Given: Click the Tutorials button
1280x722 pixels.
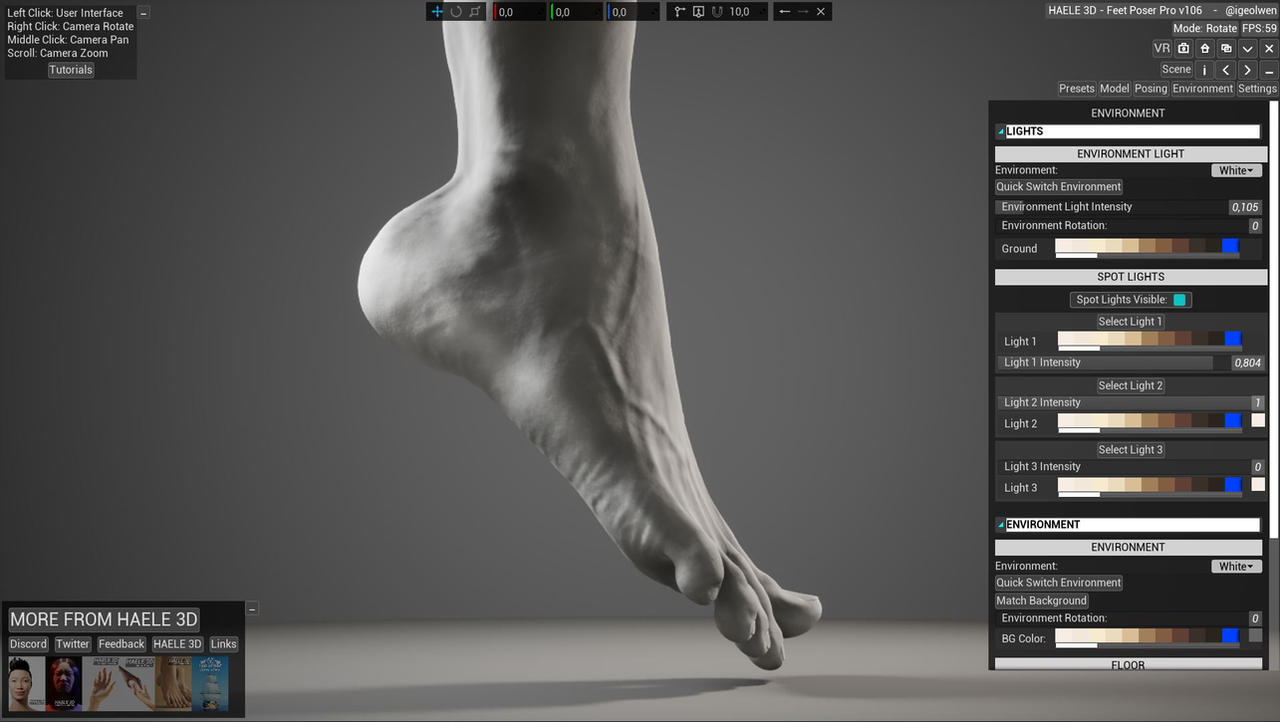Looking at the screenshot, I should 71,70.
